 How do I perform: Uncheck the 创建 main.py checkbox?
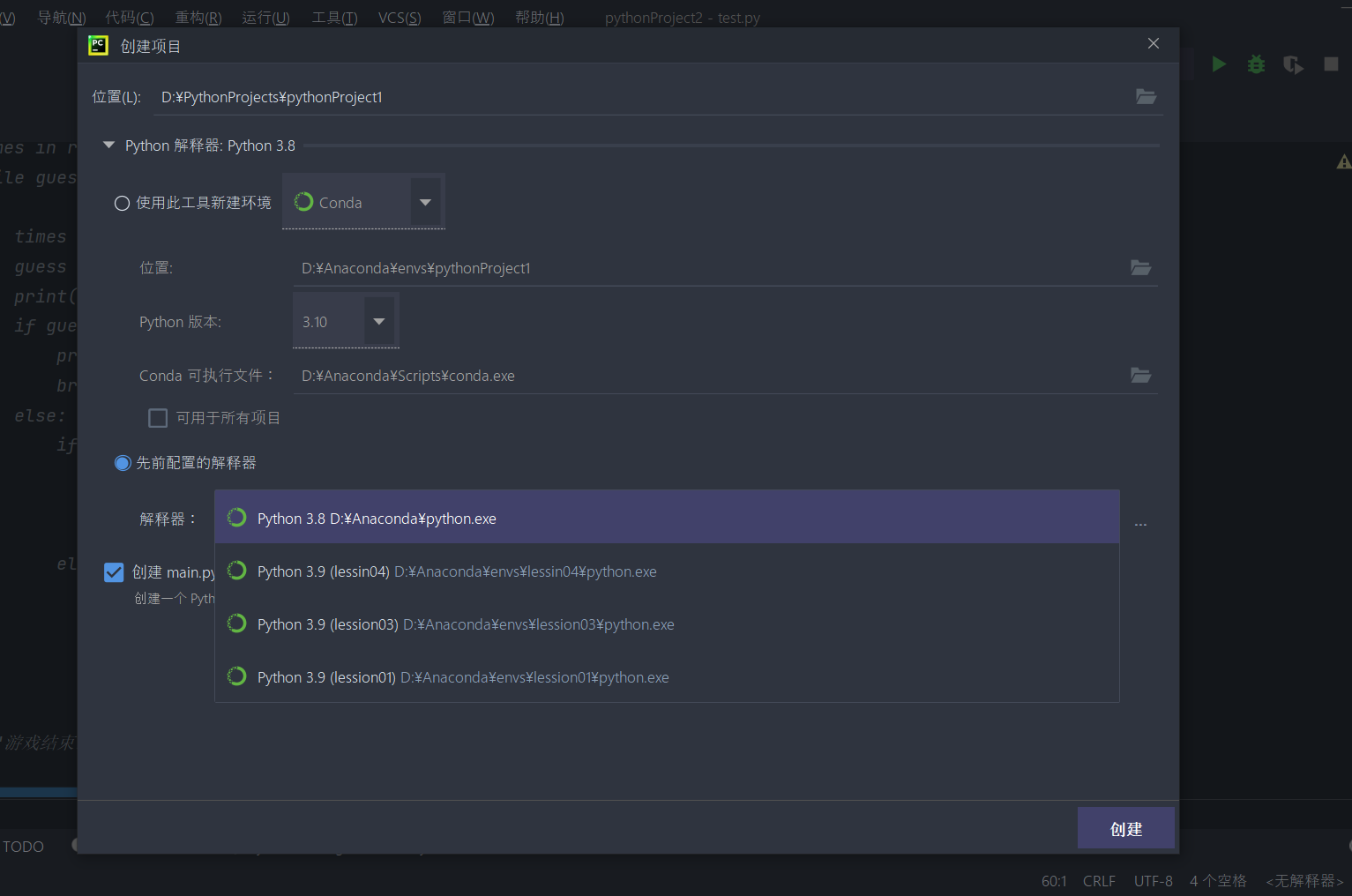click(x=114, y=572)
